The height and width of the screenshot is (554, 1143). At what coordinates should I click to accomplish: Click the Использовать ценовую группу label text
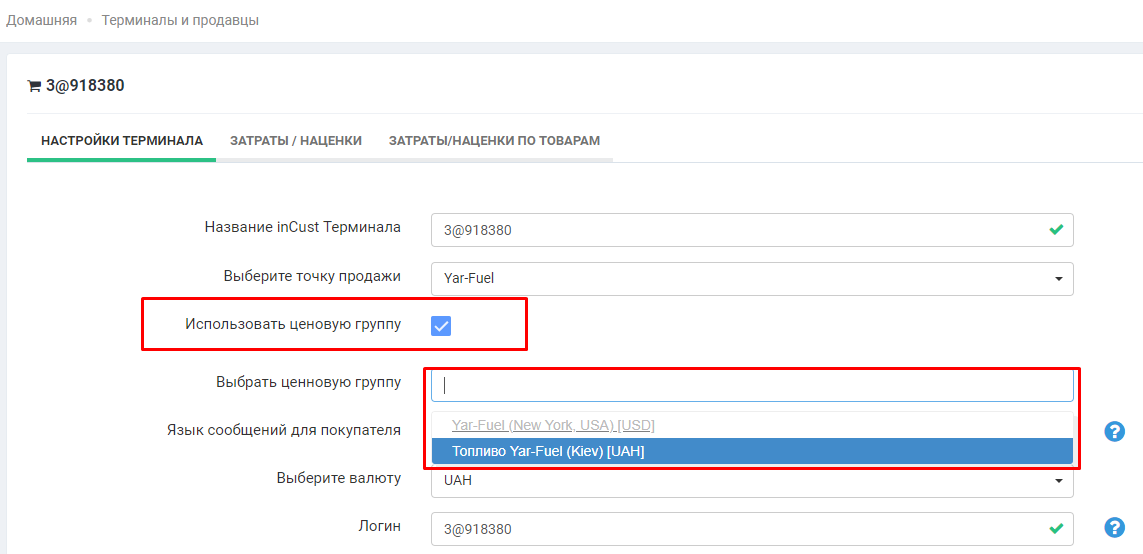pyautogui.click(x=293, y=324)
